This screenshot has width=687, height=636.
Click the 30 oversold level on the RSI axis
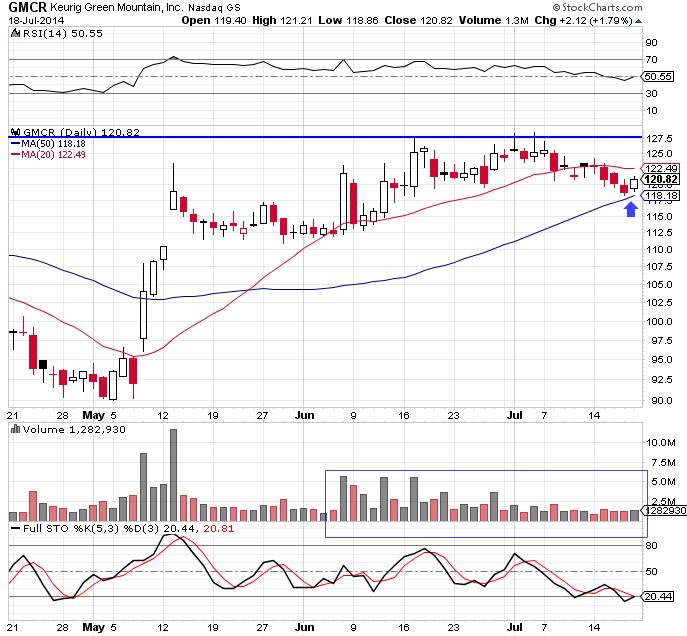point(651,93)
